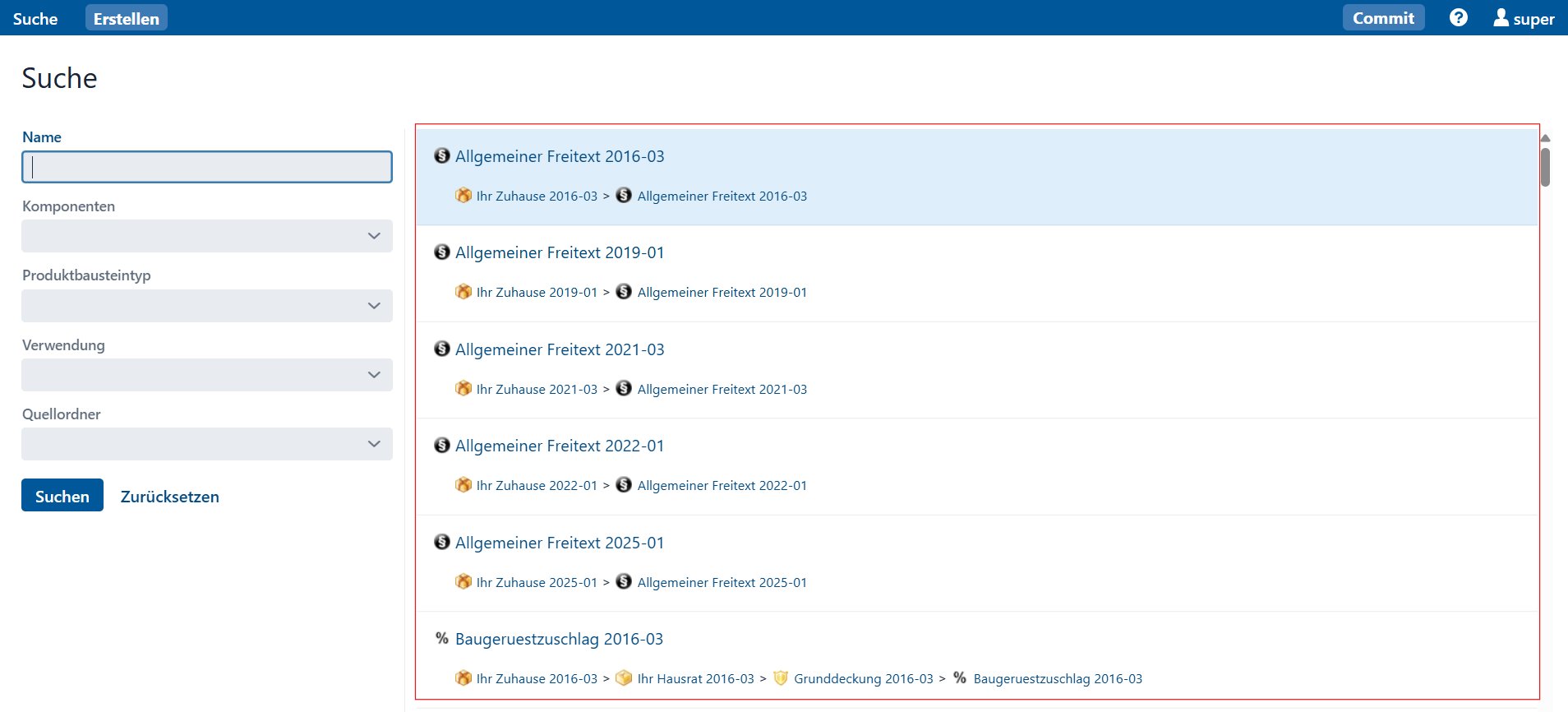Click the coin icon beside Allgemeiner Freitext 2022-01 heading
1568x712 pixels.
[x=442, y=445]
